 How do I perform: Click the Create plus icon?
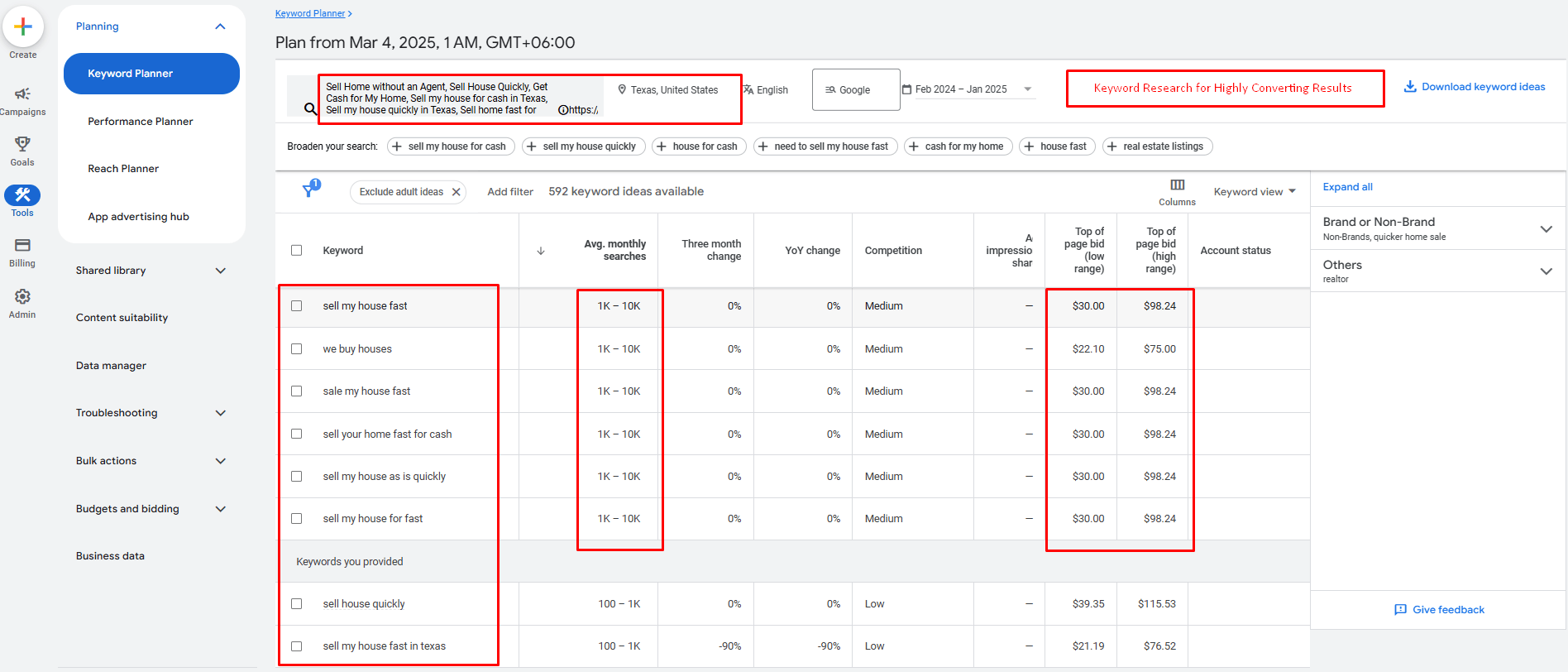23,27
